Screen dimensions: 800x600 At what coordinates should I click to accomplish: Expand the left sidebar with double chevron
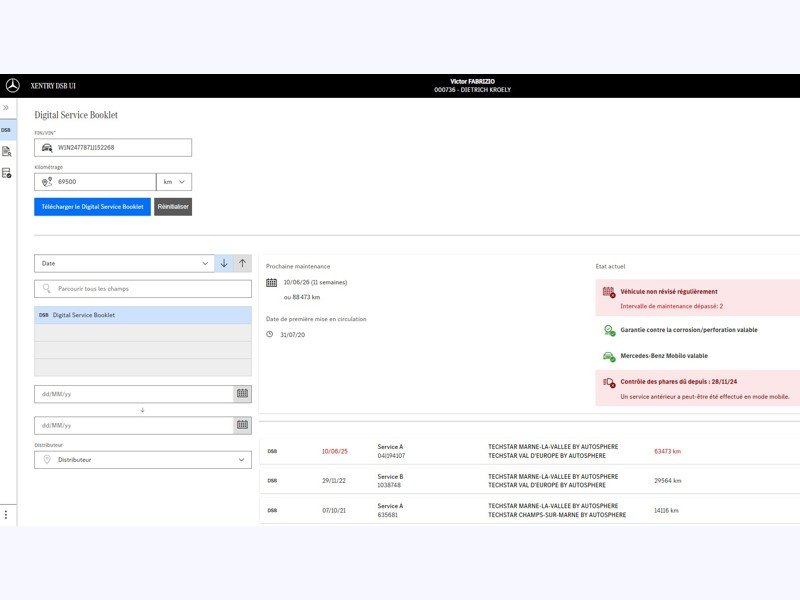tap(6, 107)
